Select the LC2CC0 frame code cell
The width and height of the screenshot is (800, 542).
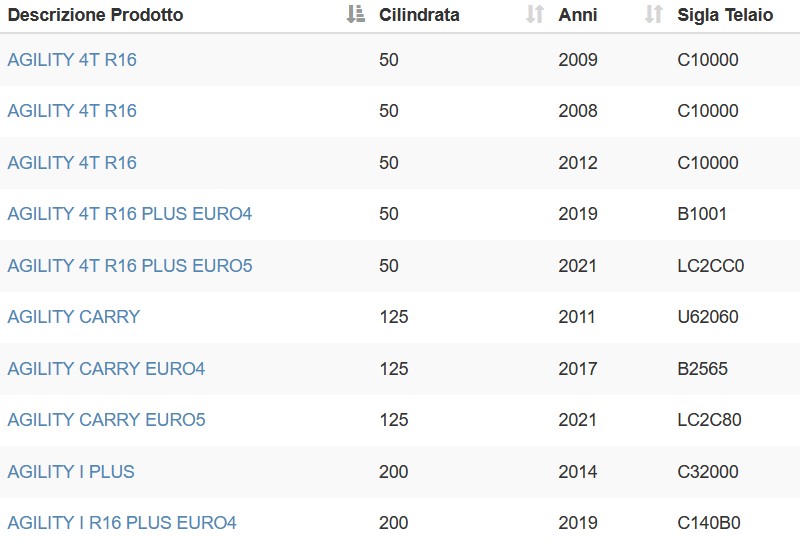(711, 266)
